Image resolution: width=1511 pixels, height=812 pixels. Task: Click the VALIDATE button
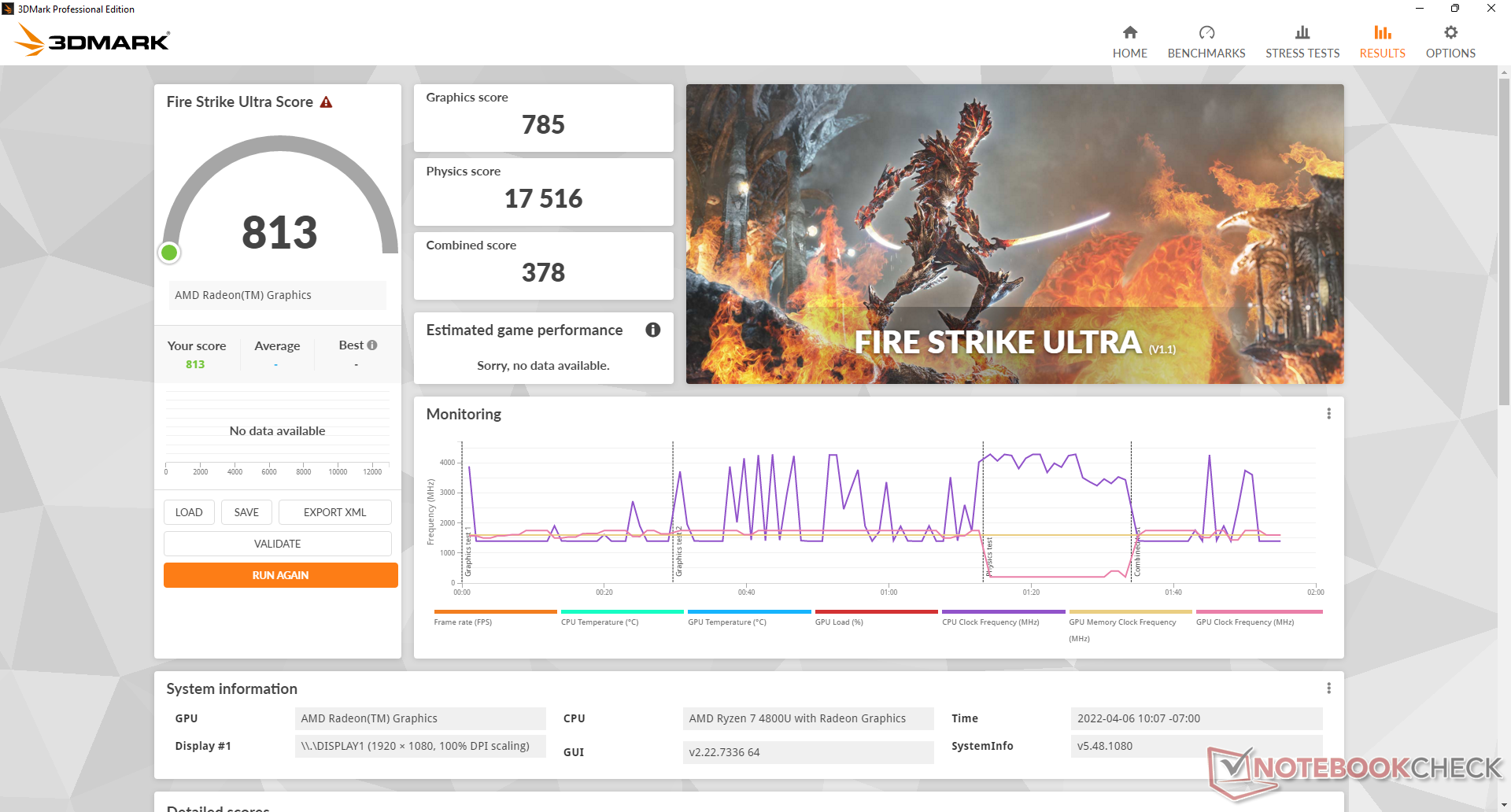click(277, 544)
